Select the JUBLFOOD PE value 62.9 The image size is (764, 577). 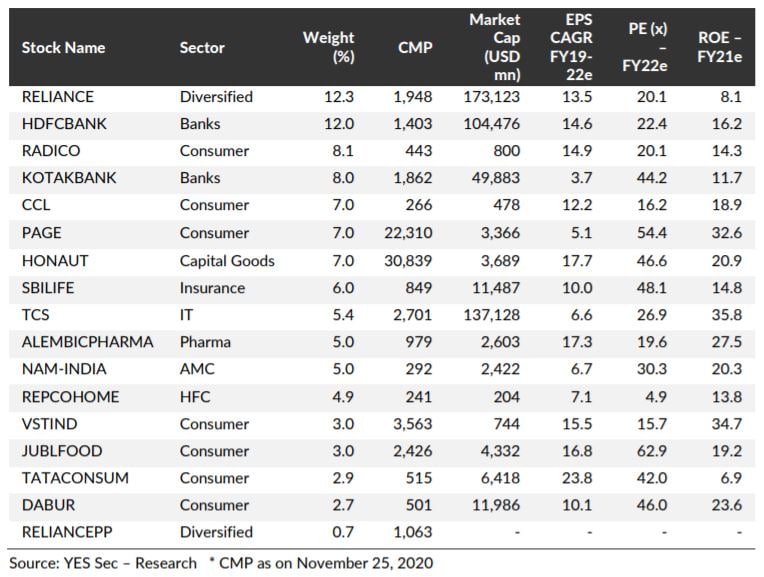tap(650, 451)
